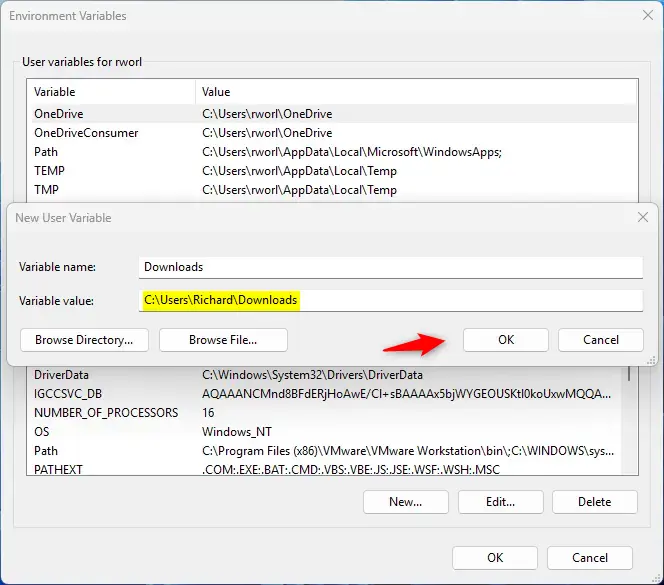Select the OneDrive user variable row
The height and width of the screenshot is (585, 664).
[334, 114]
